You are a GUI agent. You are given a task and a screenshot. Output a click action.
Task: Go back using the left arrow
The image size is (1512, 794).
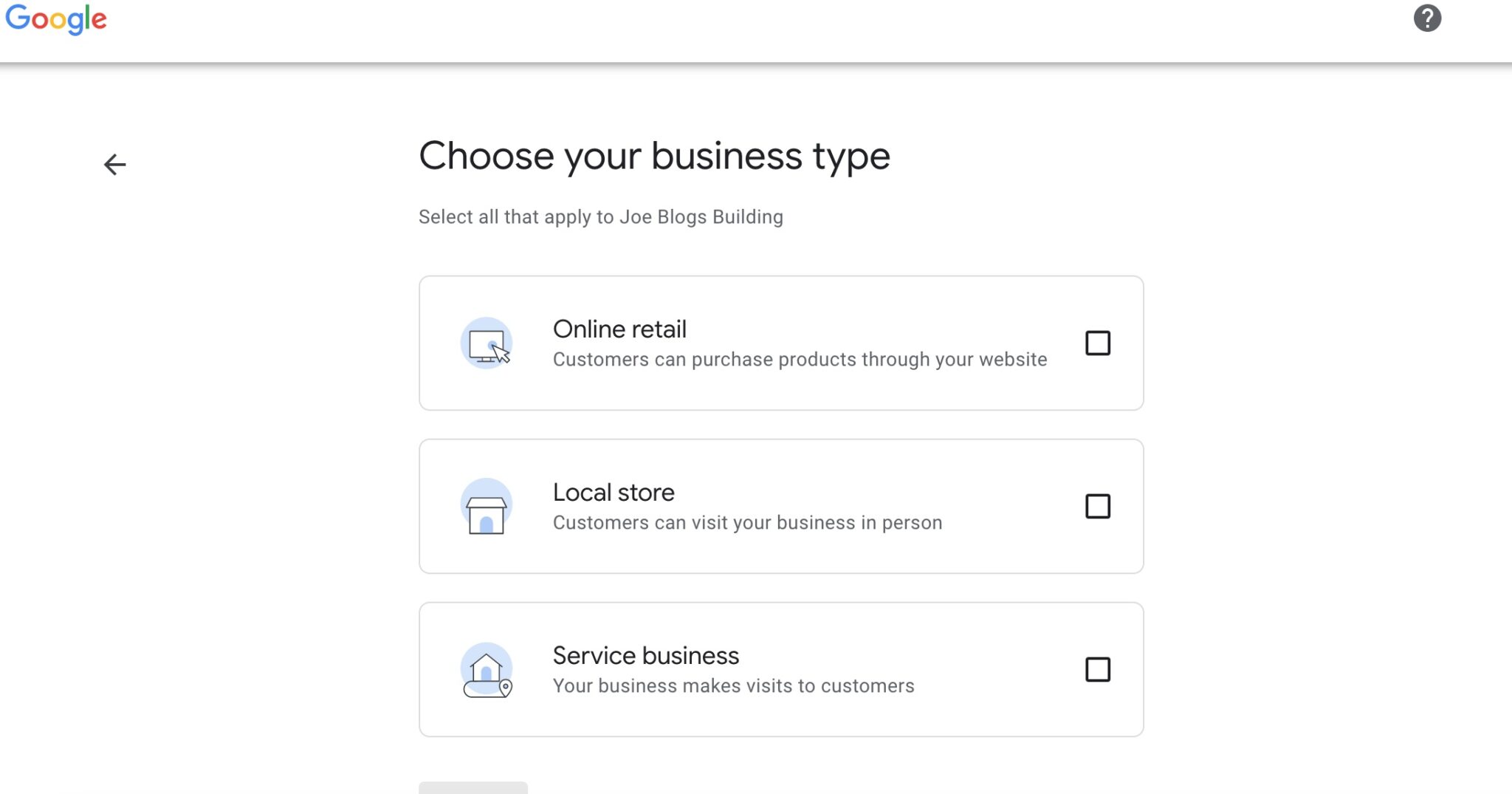tap(115, 164)
